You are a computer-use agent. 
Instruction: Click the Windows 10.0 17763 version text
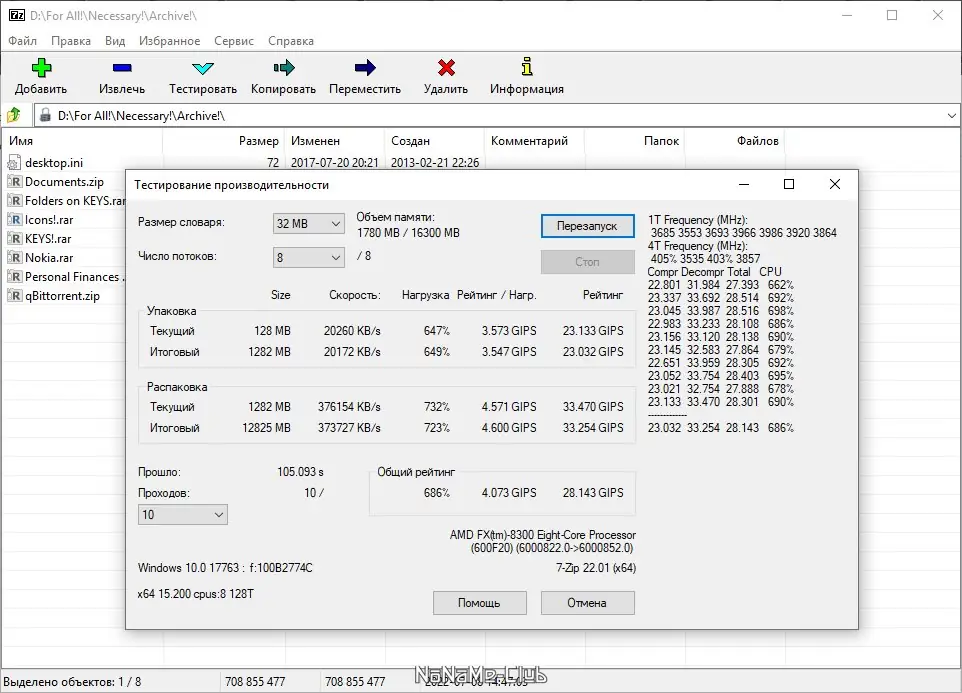coord(225,568)
